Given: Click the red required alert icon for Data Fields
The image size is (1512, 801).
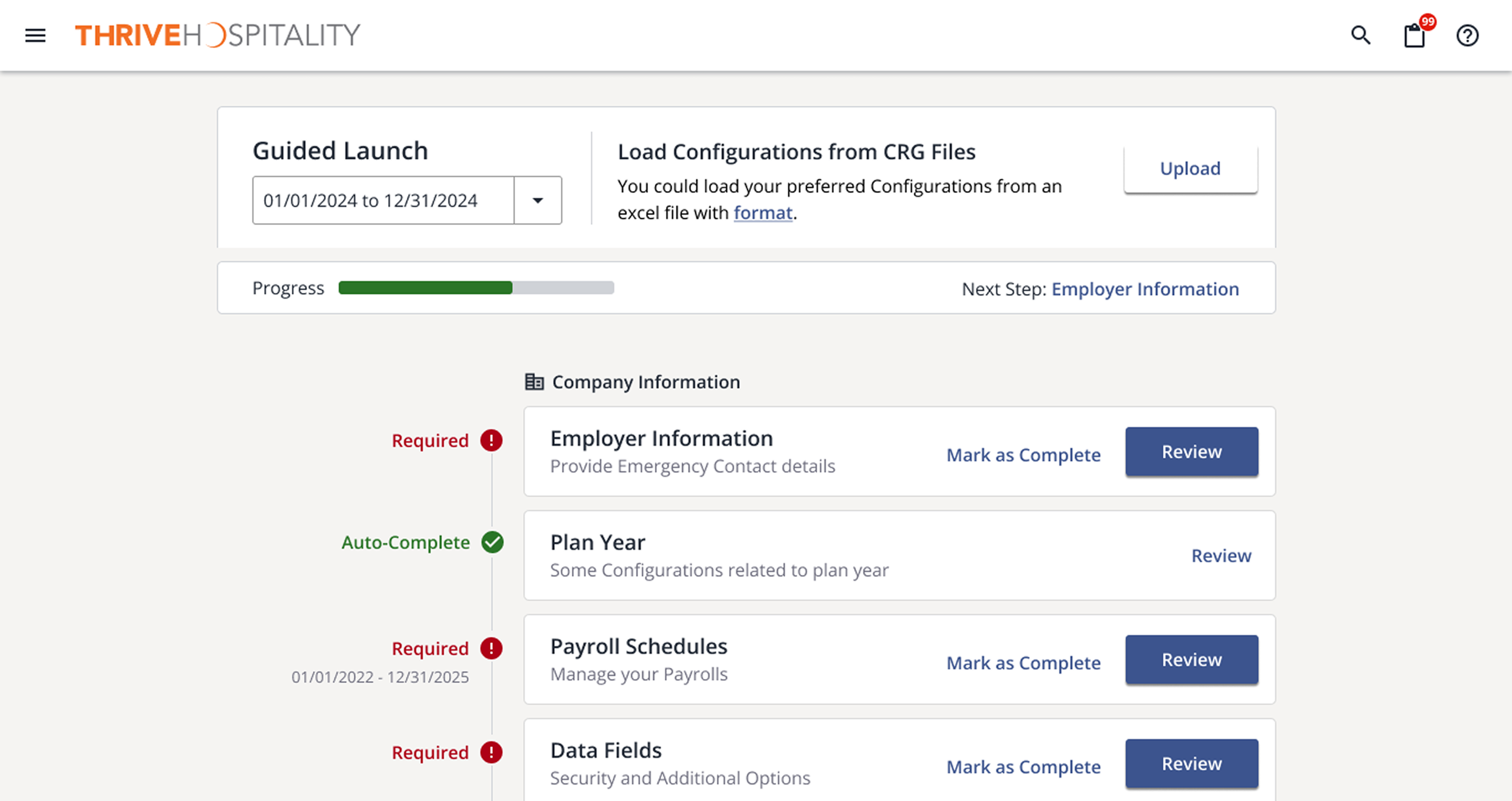Looking at the screenshot, I should click(491, 752).
